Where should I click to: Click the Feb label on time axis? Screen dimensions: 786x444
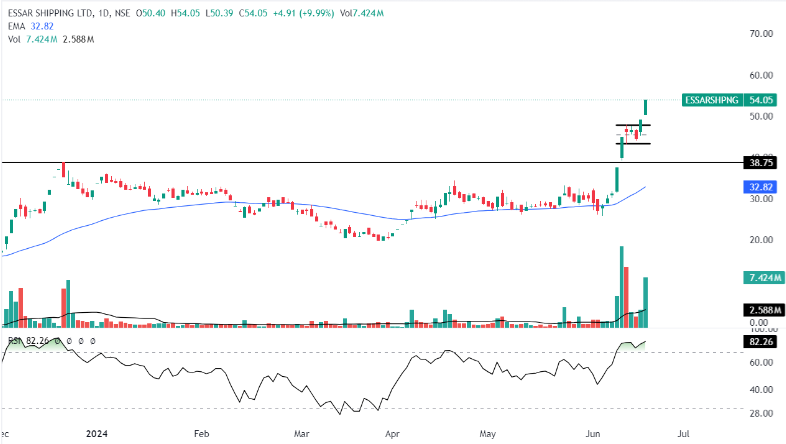point(201,435)
